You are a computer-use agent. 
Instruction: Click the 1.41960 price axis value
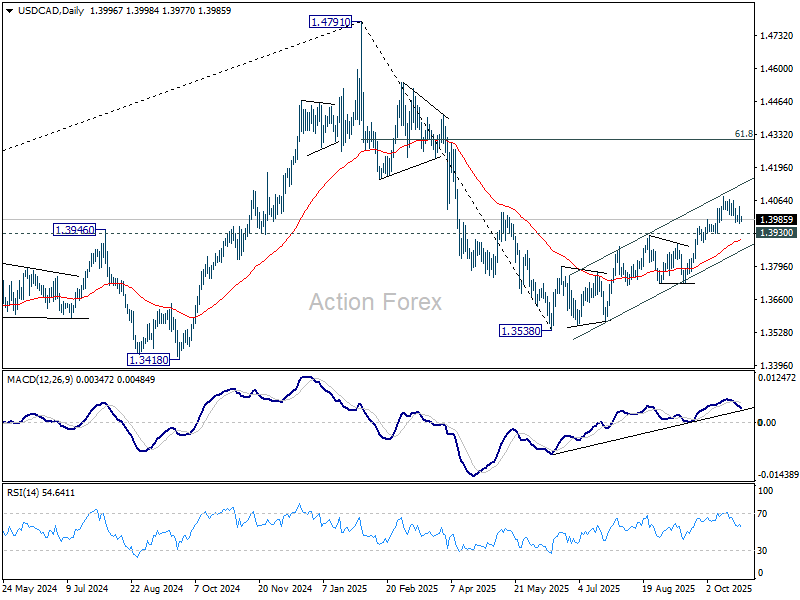click(x=777, y=168)
